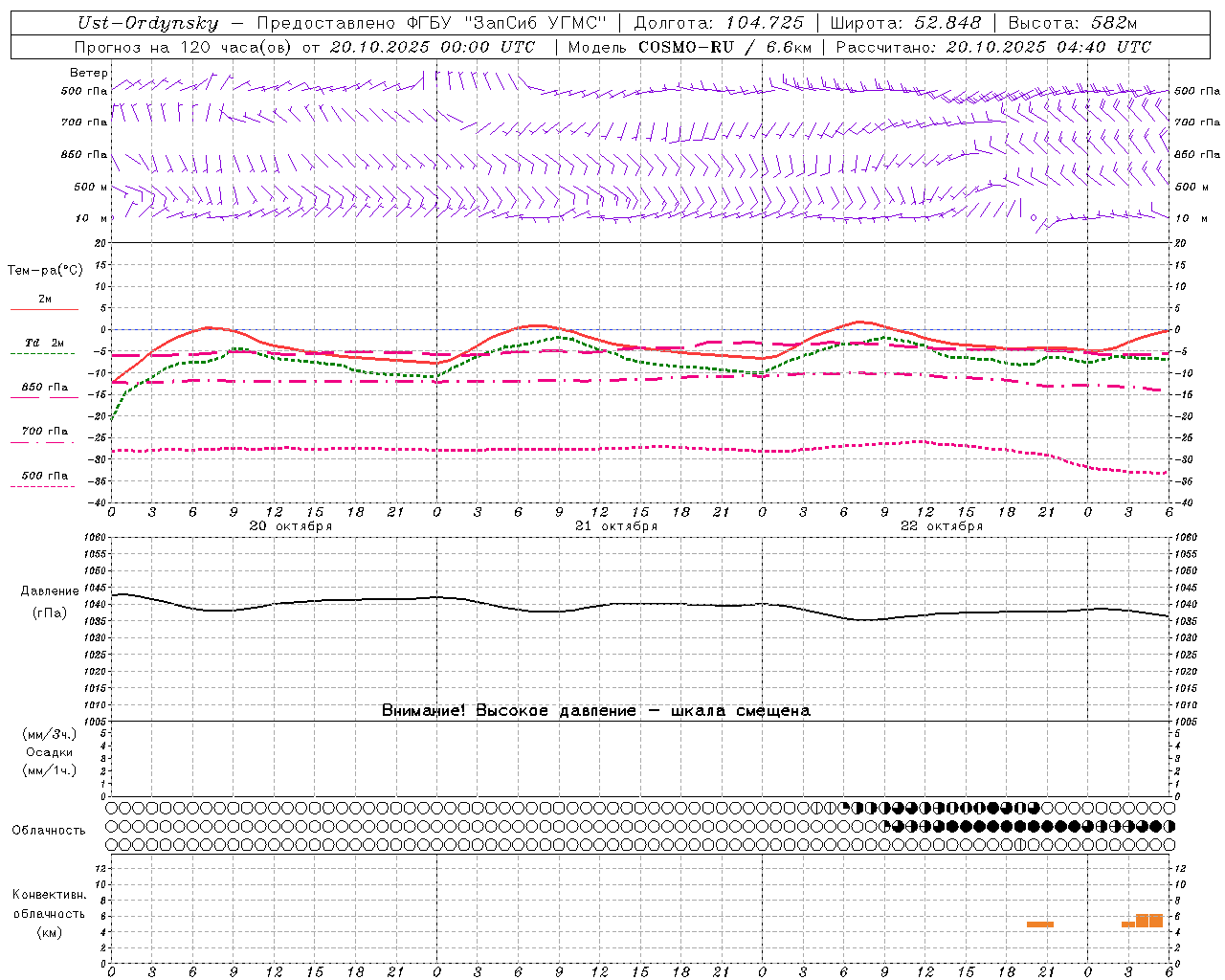The height and width of the screenshot is (980, 1225).
Task: Click the Модель COSMO-RU / 6.6км label
Action: pyautogui.click(x=690, y=47)
